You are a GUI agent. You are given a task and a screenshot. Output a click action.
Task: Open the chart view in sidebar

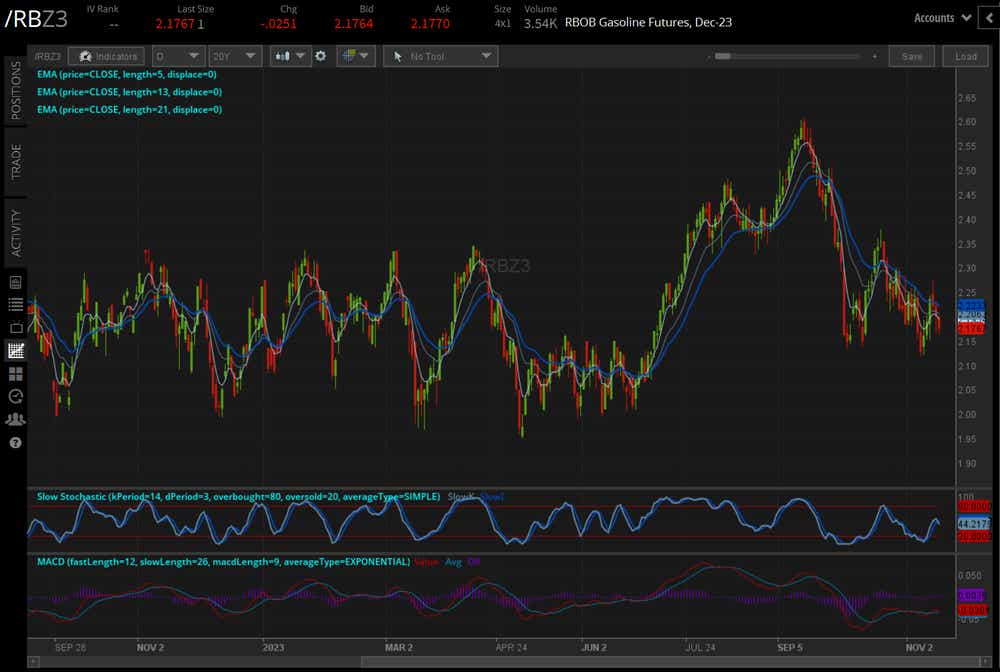(15, 351)
